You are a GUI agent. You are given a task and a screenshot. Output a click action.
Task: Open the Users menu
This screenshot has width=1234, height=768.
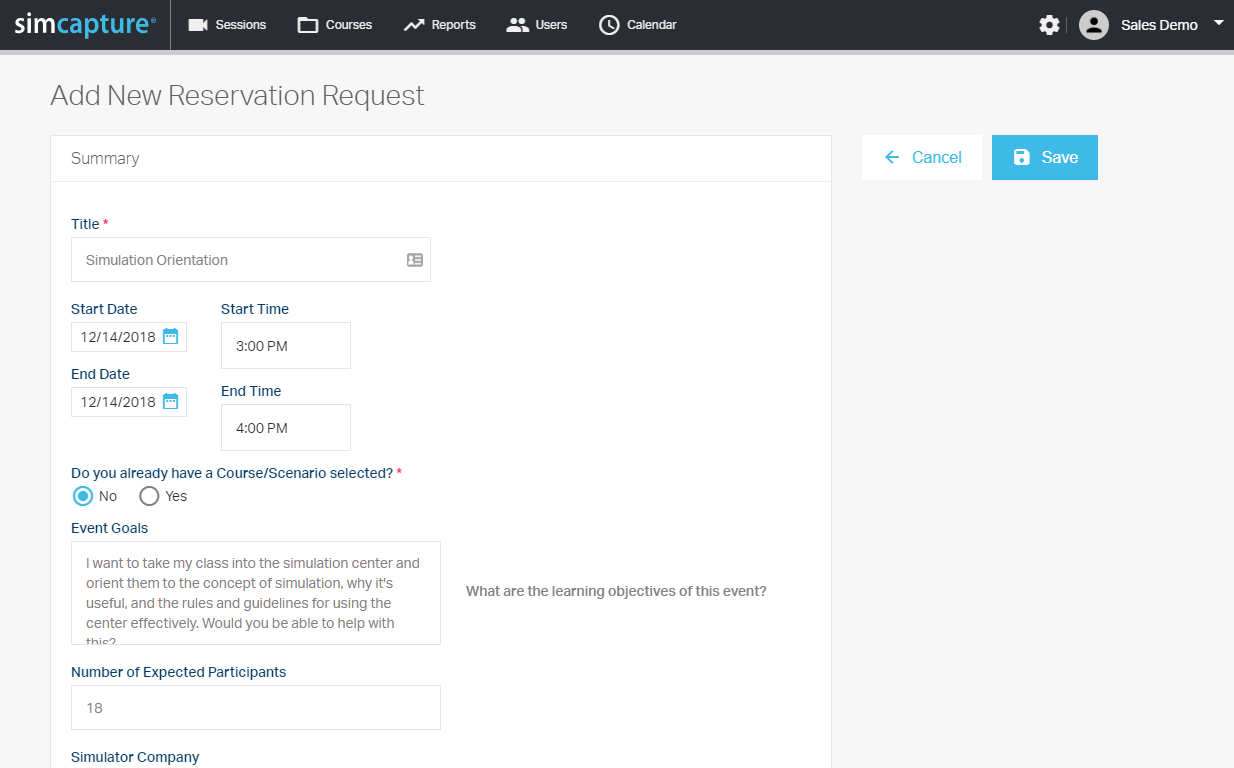[537, 25]
